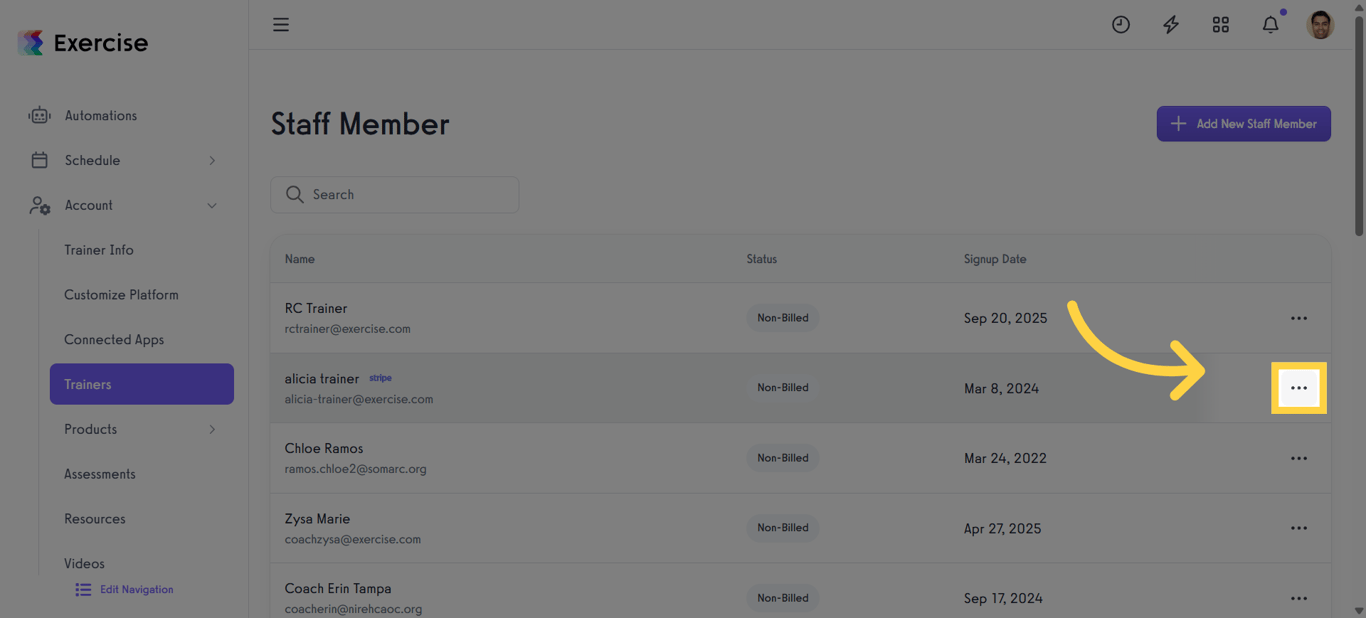Click the clock history icon in the header
The width and height of the screenshot is (1366, 618).
click(1121, 24)
